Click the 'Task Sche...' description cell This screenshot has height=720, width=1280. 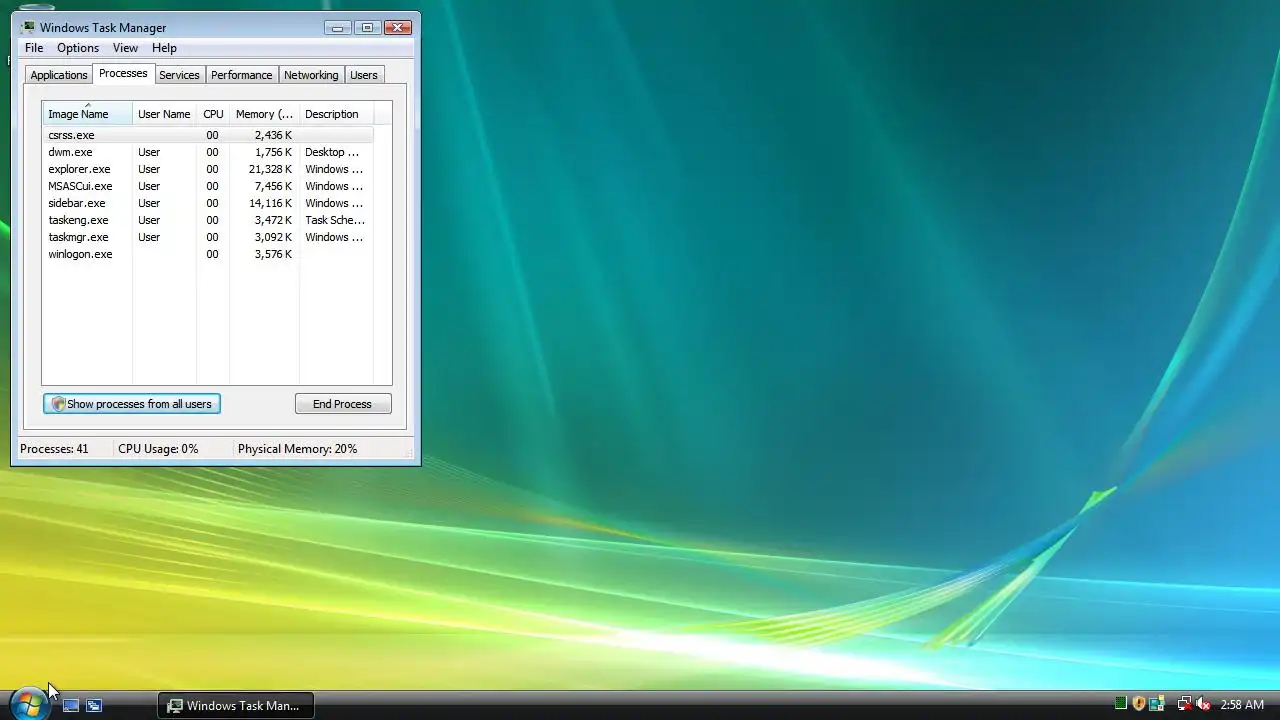(335, 220)
